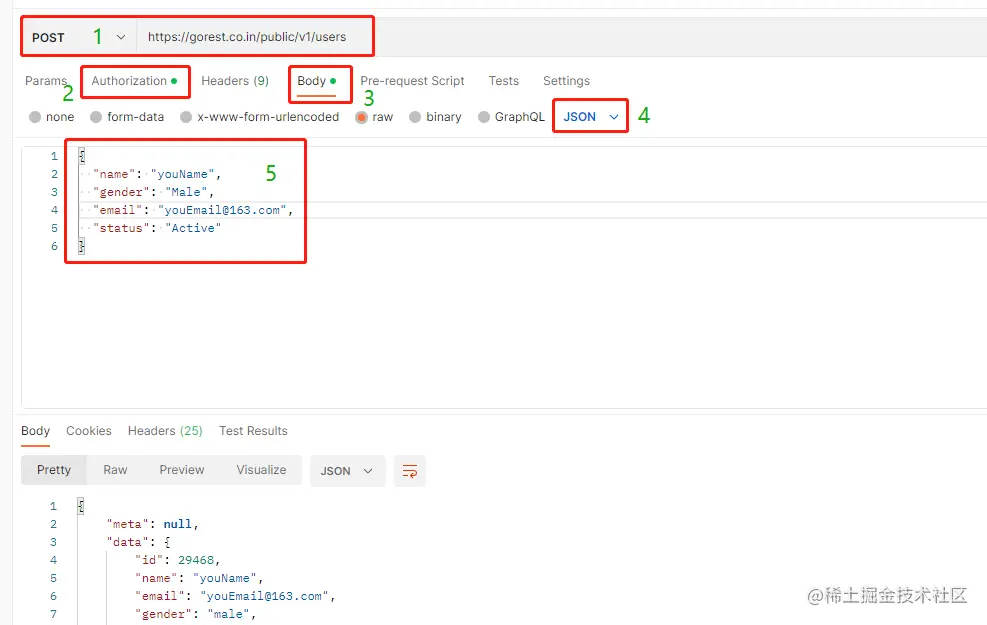Image resolution: width=987 pixels, height=625 pixels.
Task: Select the request Body tab
Action: (317, 81)
